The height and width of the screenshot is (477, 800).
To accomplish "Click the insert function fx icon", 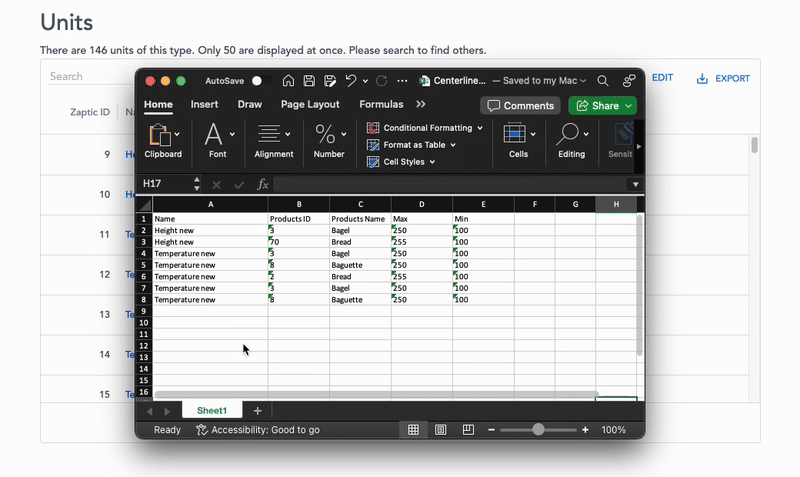I will (263, 184).
